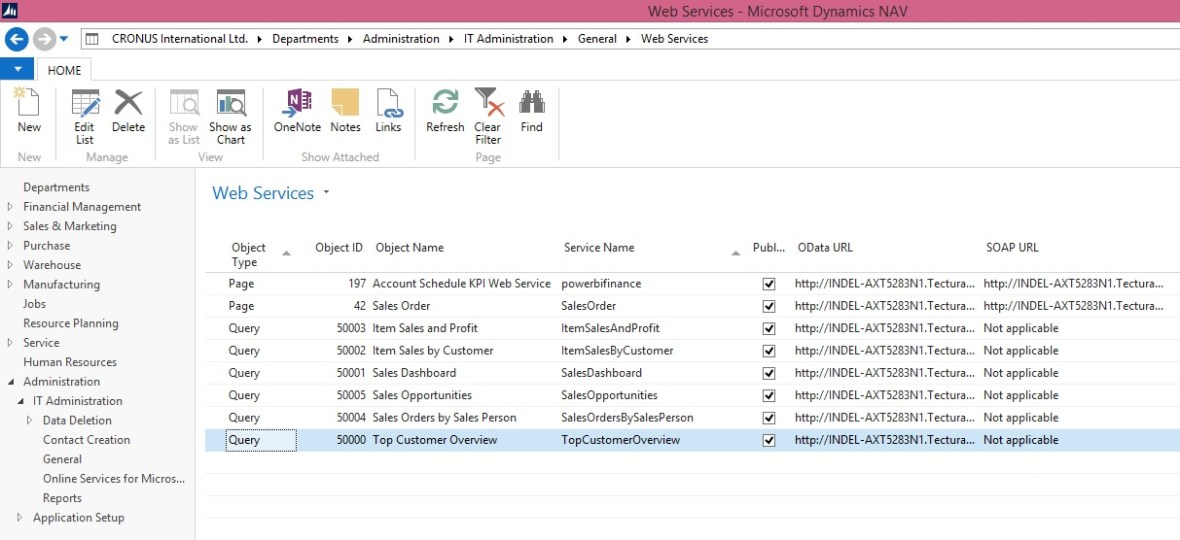1180x540 pixels.
Task: Select the Account Schedule KPI Web Service cell
Action: click(462, 284)
